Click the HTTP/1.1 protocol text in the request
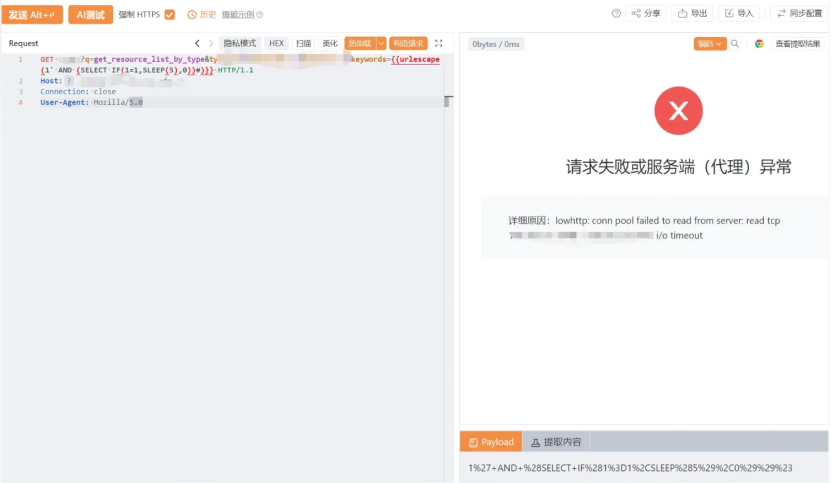 (x=235, y=70)
